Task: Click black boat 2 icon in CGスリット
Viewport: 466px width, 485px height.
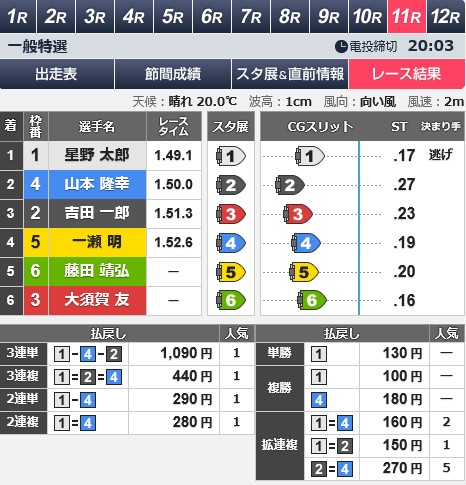Action: (290, 185)
